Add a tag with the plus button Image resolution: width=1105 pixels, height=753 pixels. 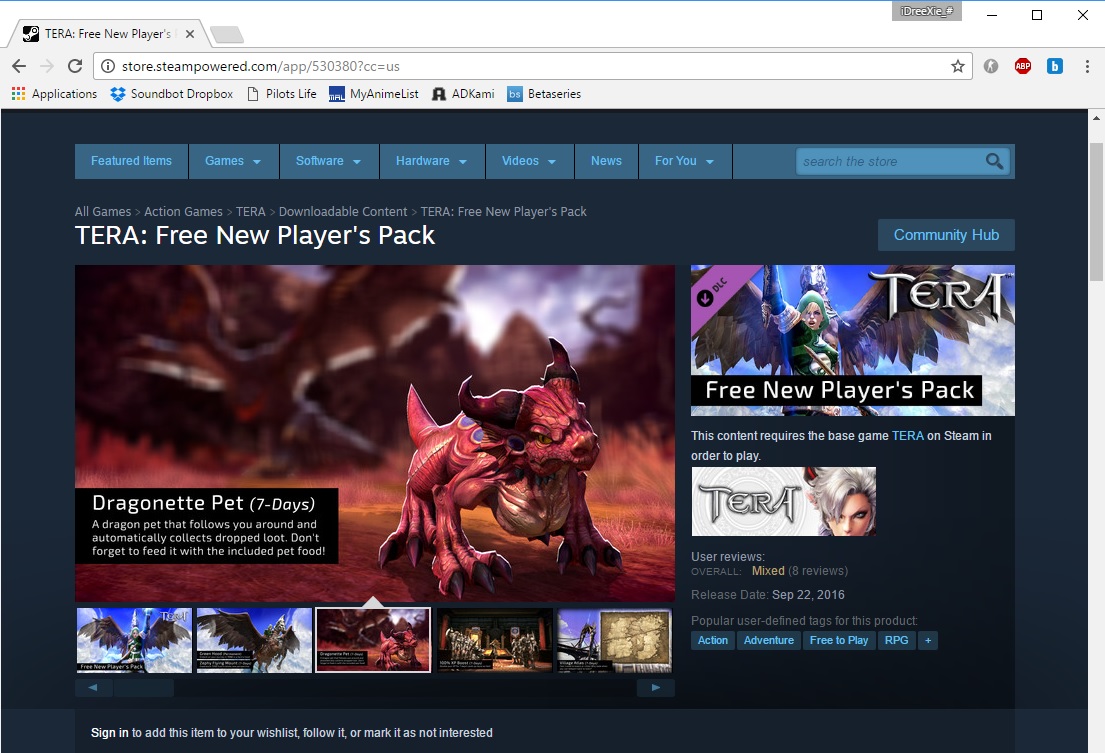coord(928,640)
